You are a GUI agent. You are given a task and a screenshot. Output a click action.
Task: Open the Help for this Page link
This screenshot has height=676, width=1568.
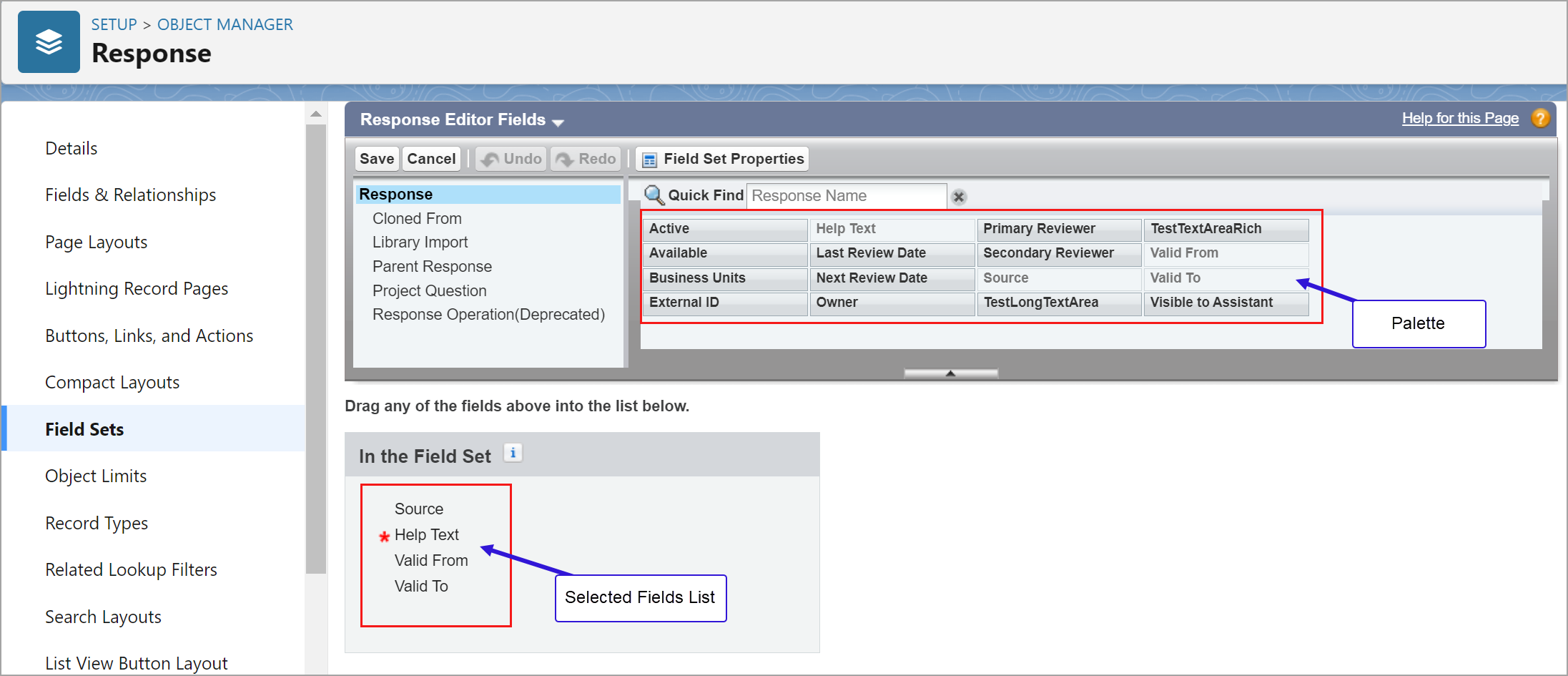tap(1459, 118)
